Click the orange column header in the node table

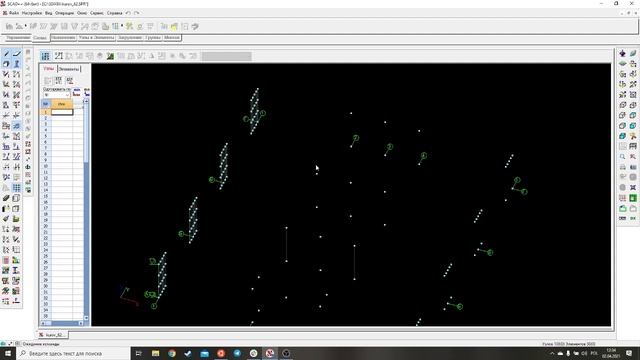pyautogui.click(x=62, y=104)
